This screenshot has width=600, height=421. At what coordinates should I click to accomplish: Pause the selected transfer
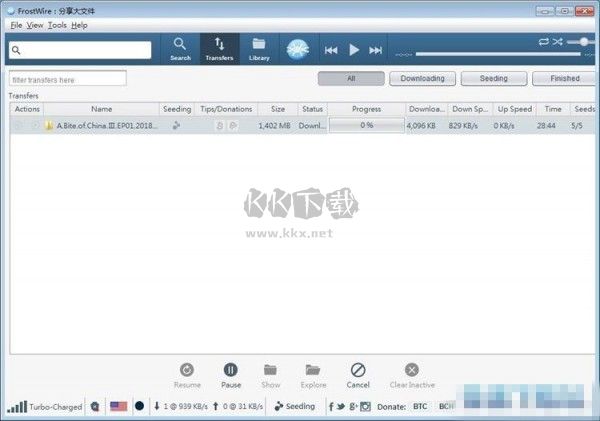[231, 375]
